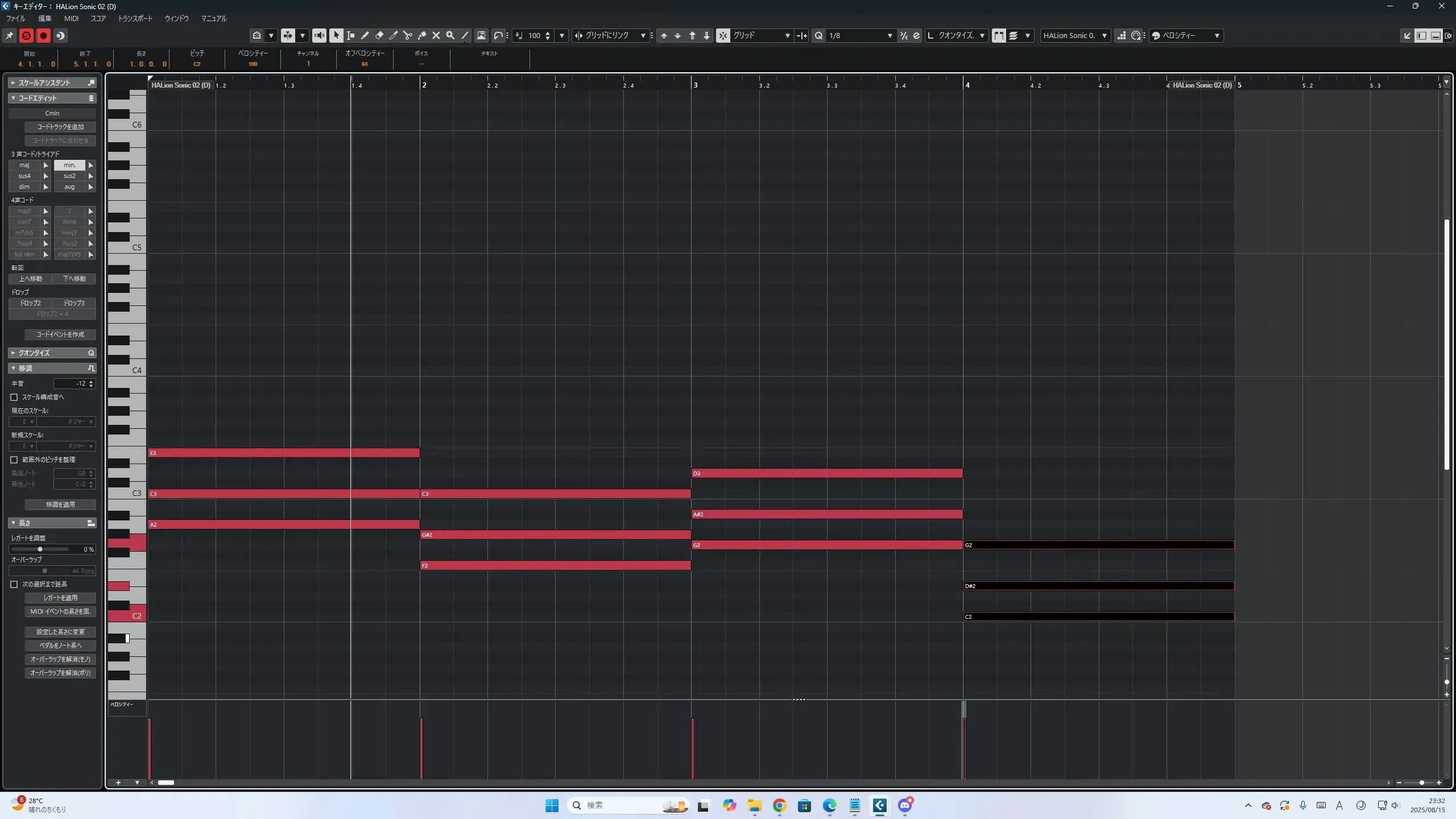1456x819 pixels.
Task: Open the MIDI menu
Action: pos(71,18)
